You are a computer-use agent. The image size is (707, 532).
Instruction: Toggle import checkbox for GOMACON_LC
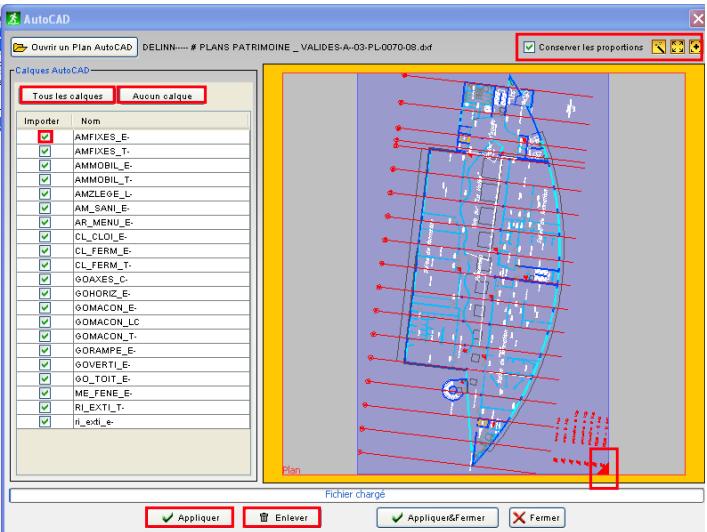[x=45, y=322]
